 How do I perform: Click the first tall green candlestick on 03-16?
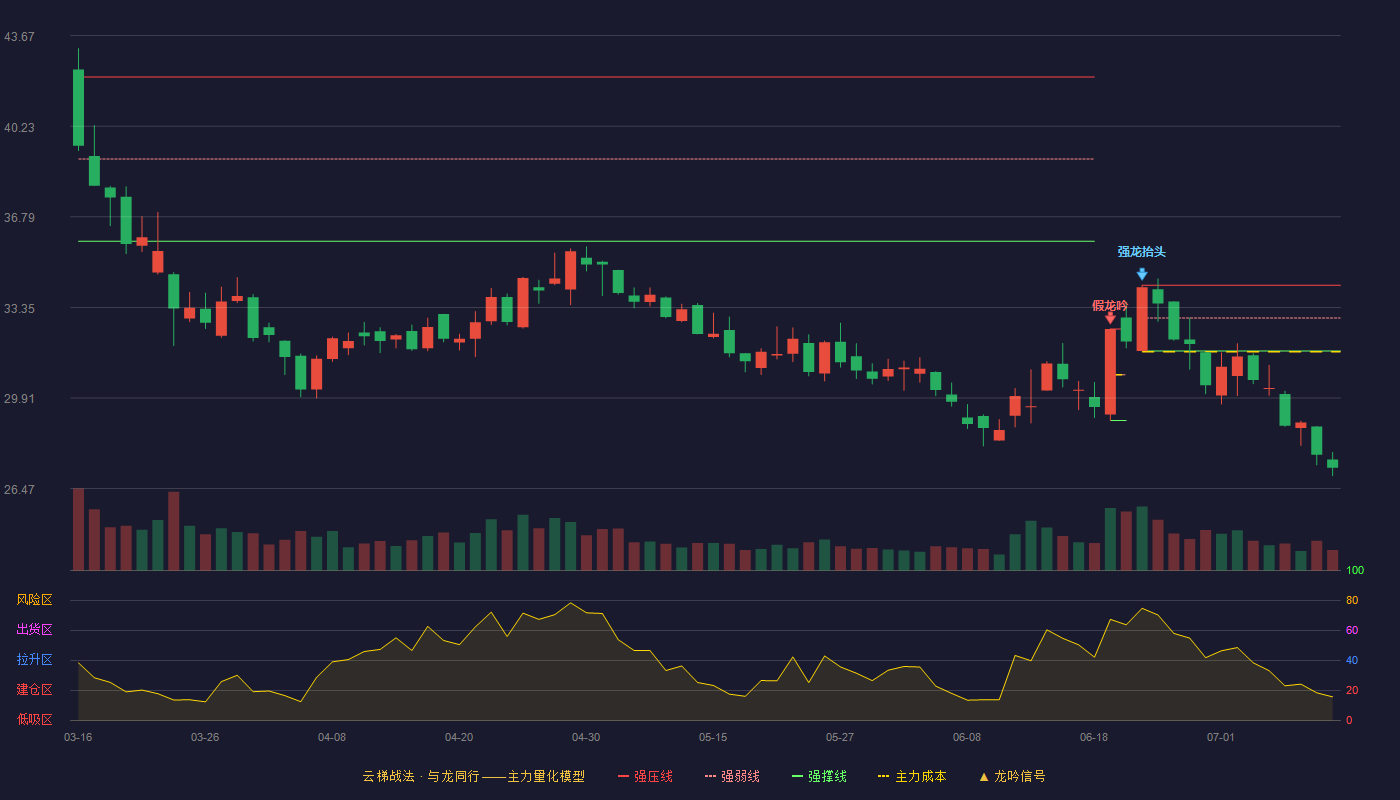(78, 107)
